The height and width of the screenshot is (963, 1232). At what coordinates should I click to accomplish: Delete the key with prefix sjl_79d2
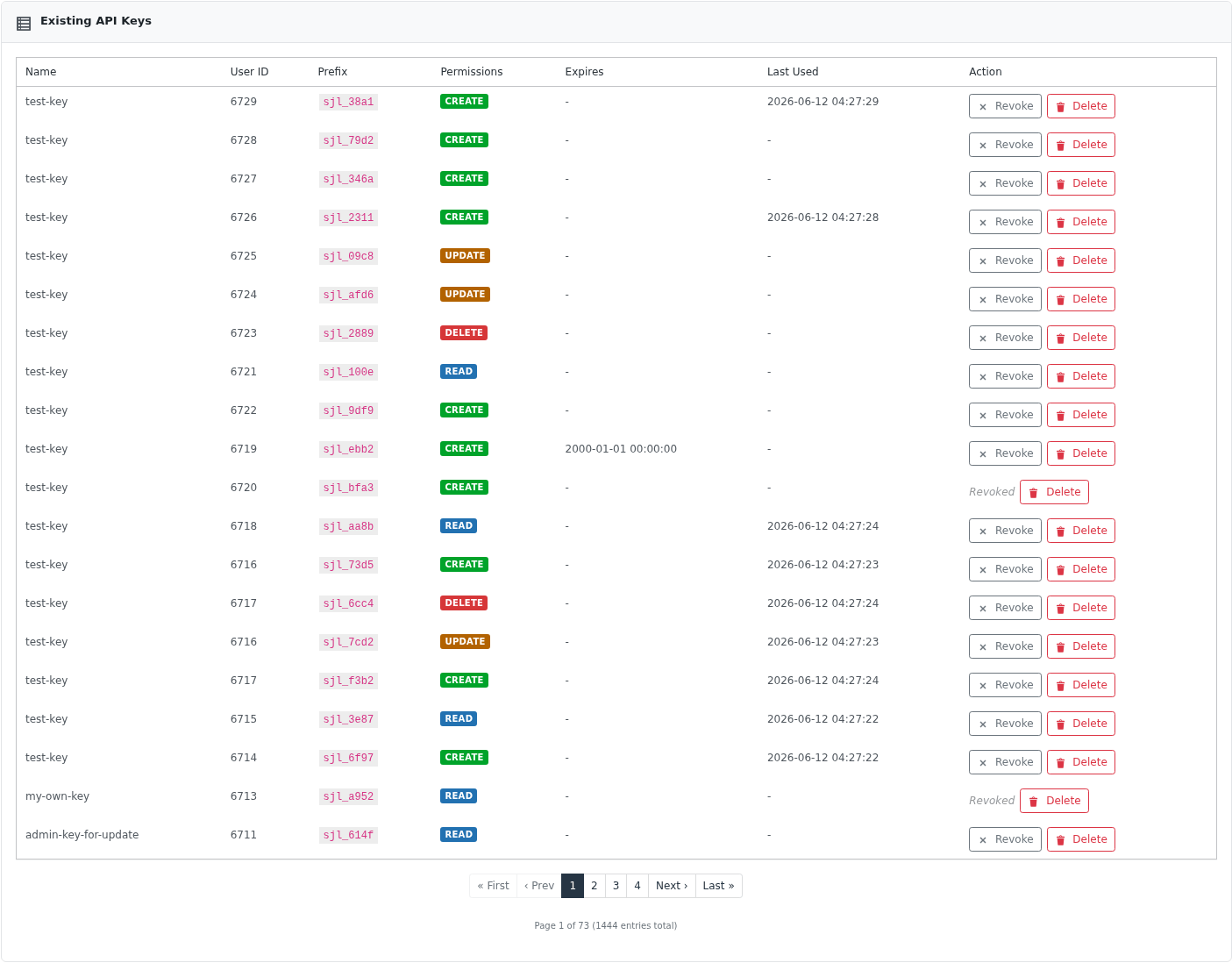click(x=1081, y=145)
